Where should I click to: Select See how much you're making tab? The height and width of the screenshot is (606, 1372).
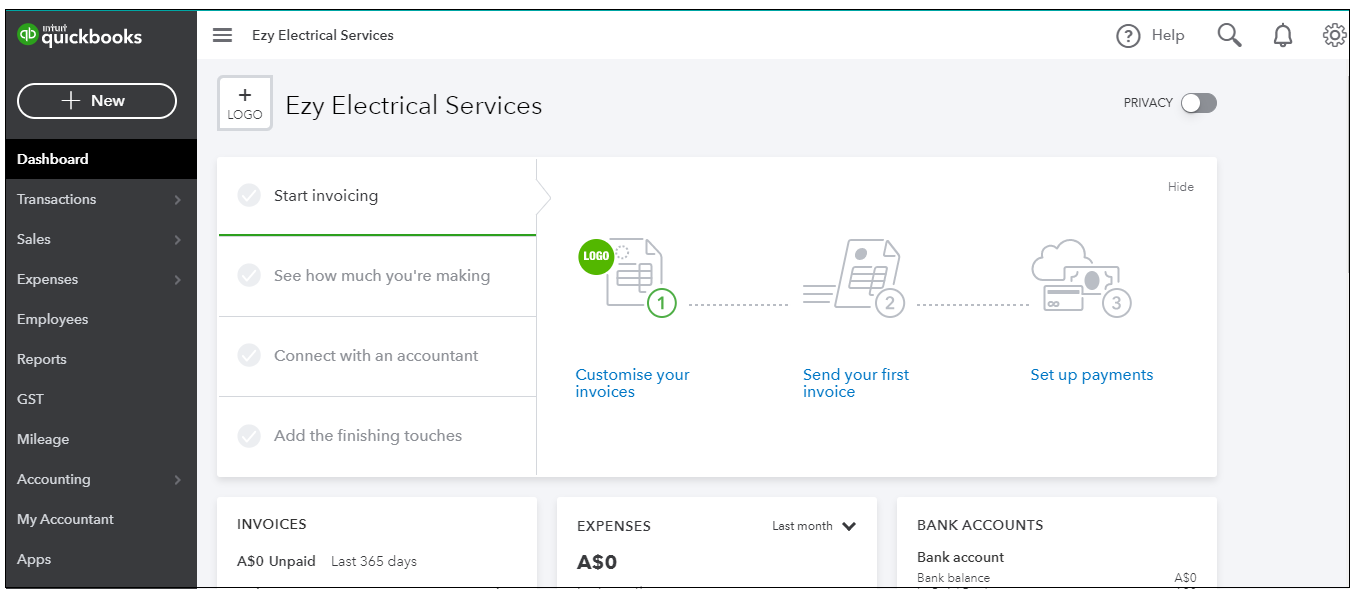[377, 276]
